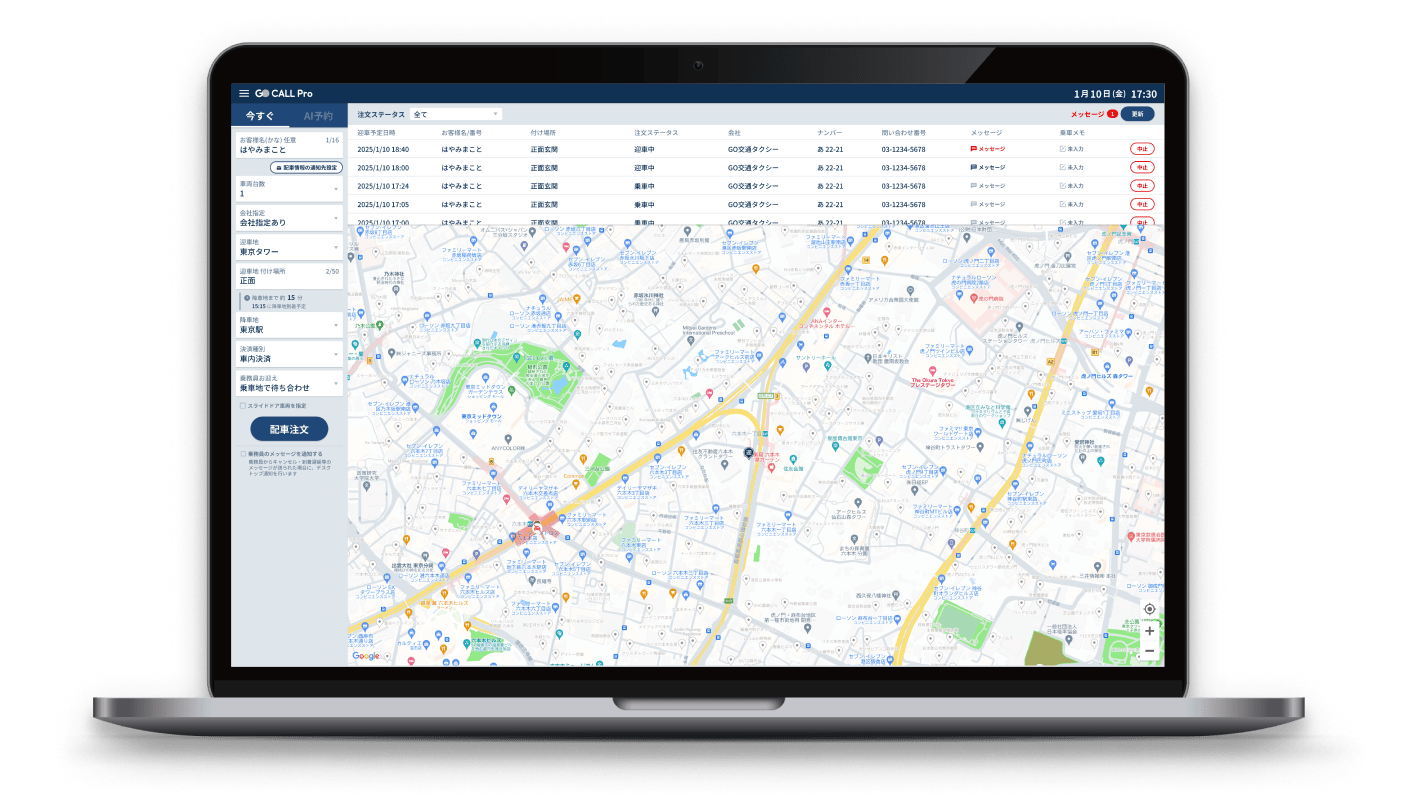The width and height of the screenshot is (1418, 806).
Task: Click ナンバー column header
Action: (x=830, y=132)
